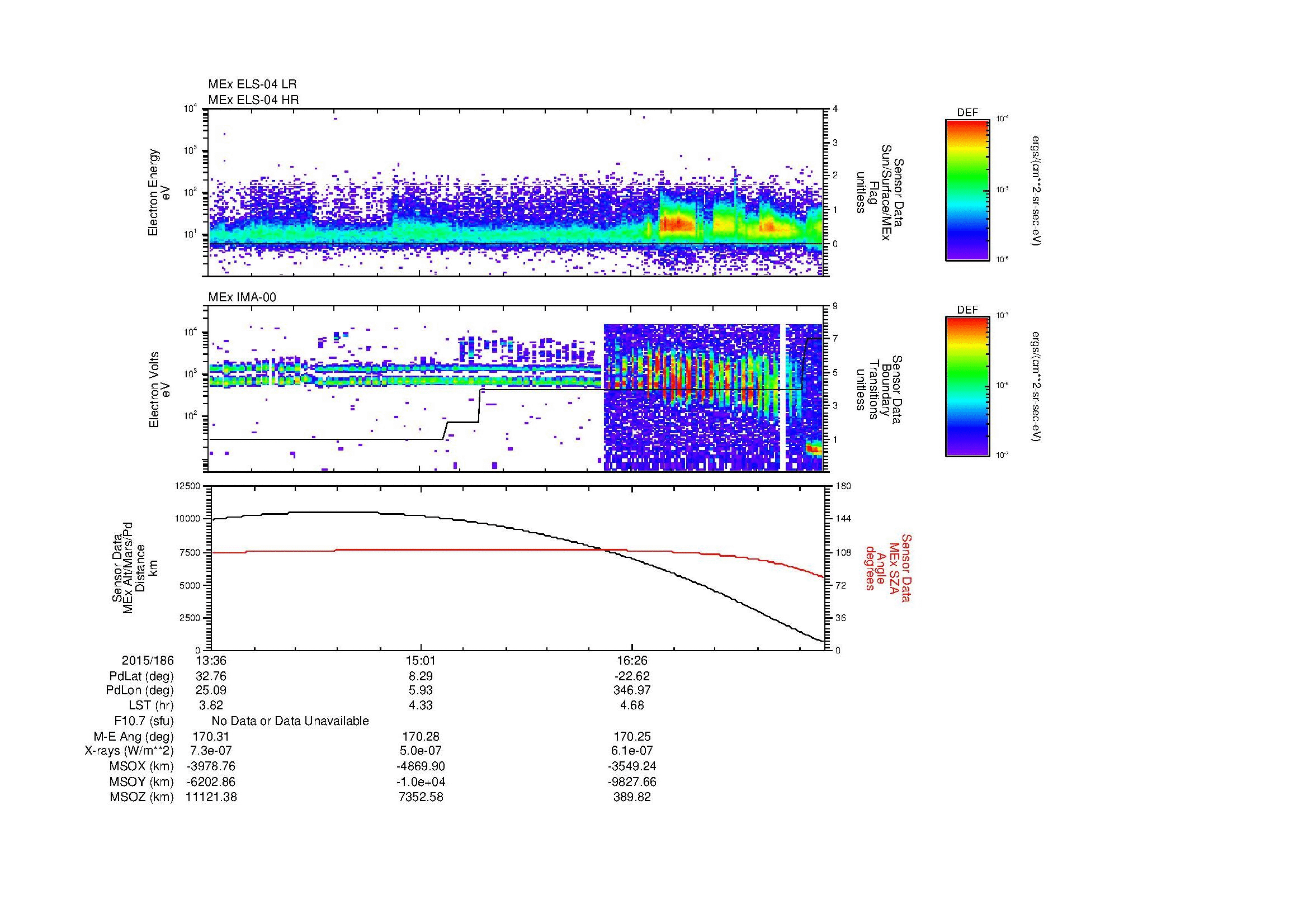Screen dimensions: 1308x924
Task: Click the 'MEx ELS-04 LR' plot title
Action: (252, 84)
